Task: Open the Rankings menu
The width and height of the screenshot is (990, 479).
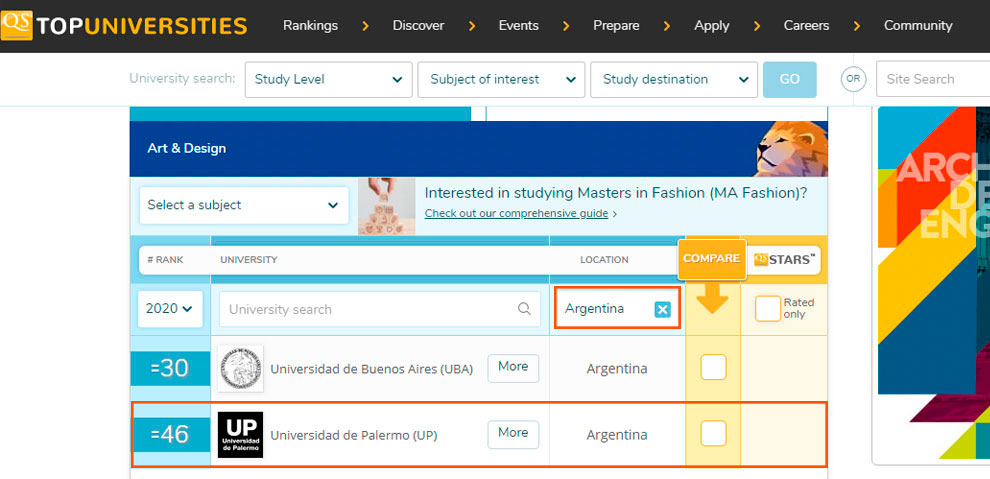Action: point(310,26)
